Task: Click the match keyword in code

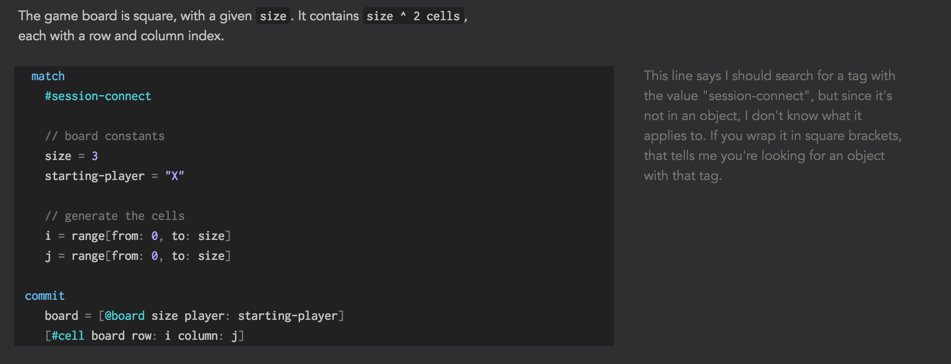Action: tap(48, 76)
